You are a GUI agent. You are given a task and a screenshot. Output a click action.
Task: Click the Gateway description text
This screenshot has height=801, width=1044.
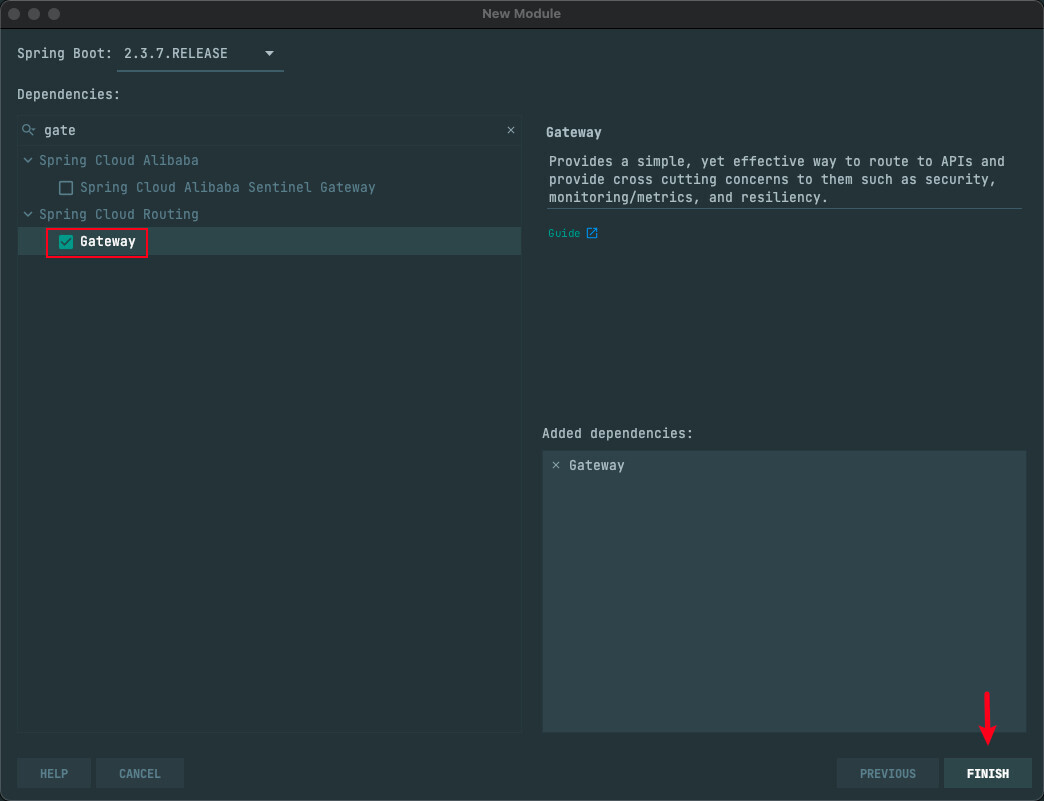[x=776, y=179]
